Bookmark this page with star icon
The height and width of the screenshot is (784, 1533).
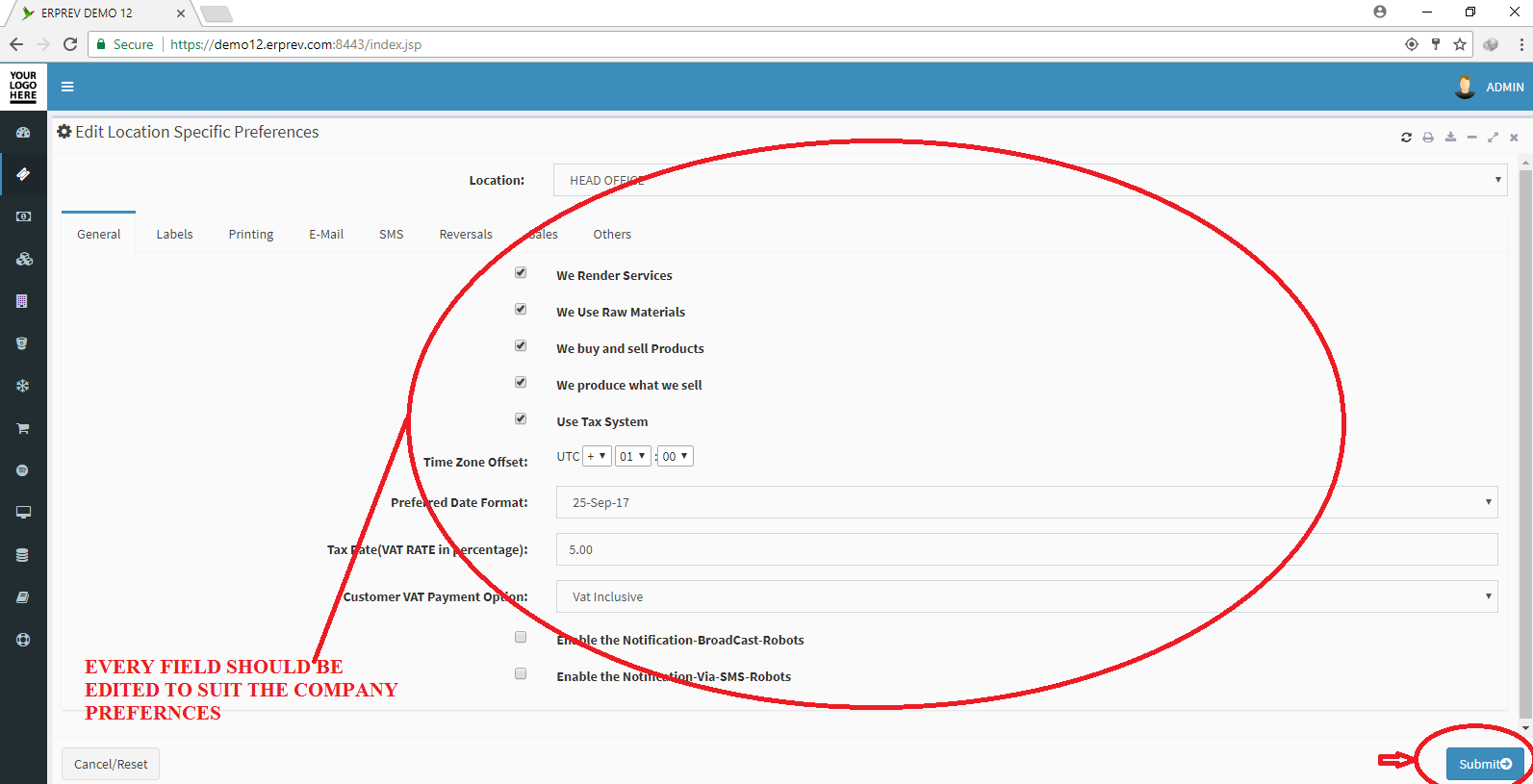(1460, 44)
